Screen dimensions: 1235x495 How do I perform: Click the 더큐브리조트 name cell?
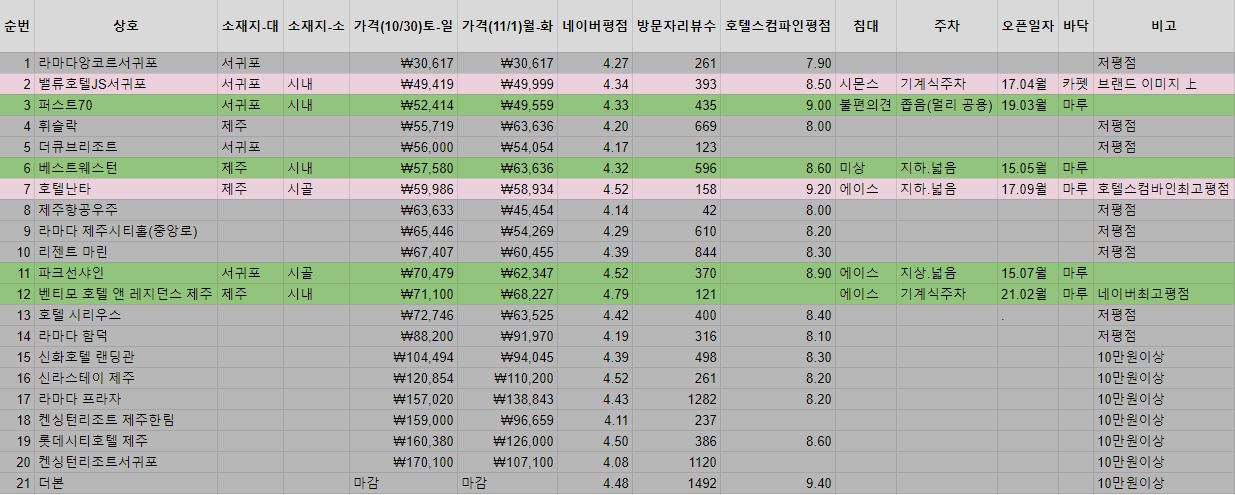click(126, 147)
